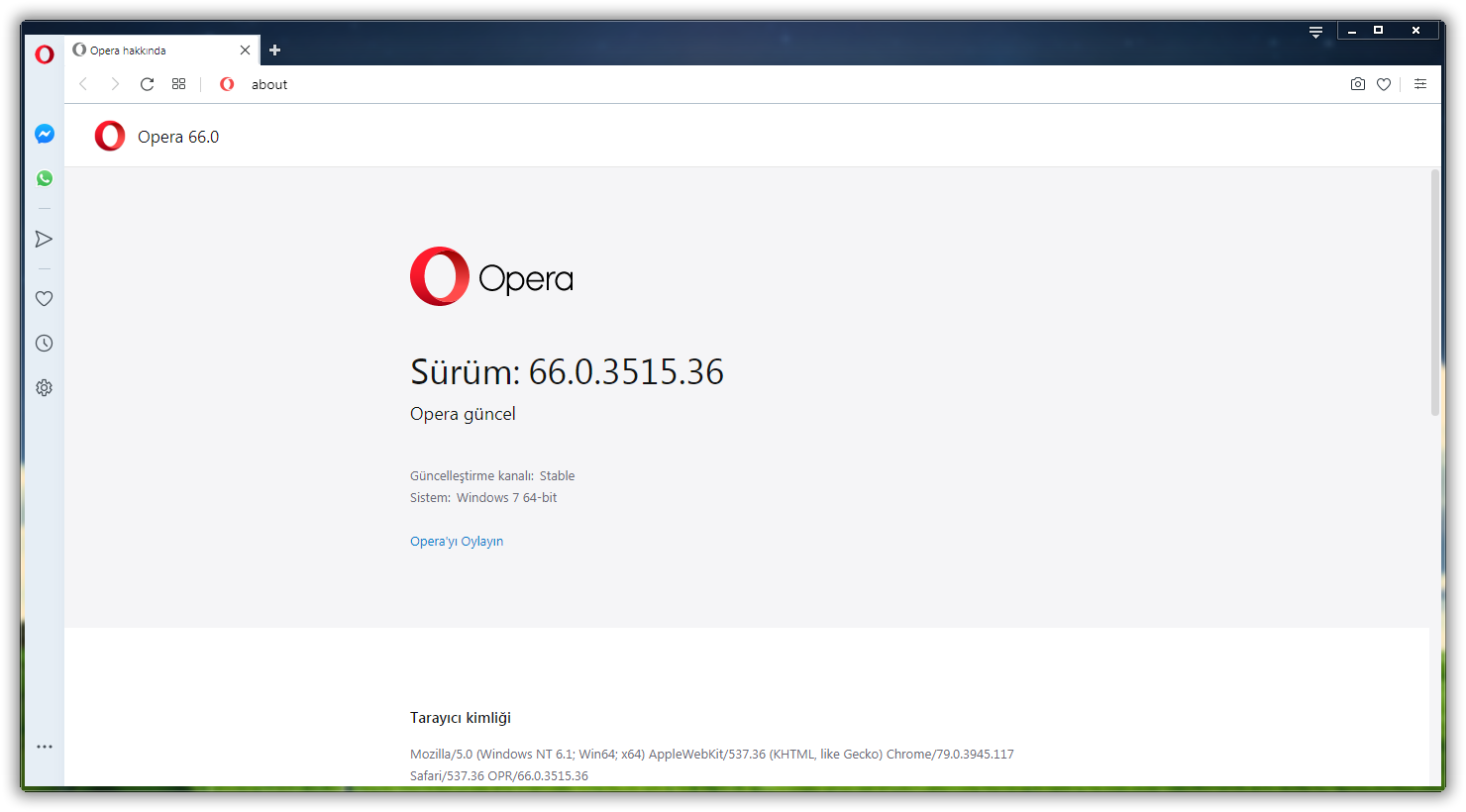The height and width of the screenshot is (812, 1466).
Task: Click the 'Opera güncel' status text
Action: click(x=463, y=414)
